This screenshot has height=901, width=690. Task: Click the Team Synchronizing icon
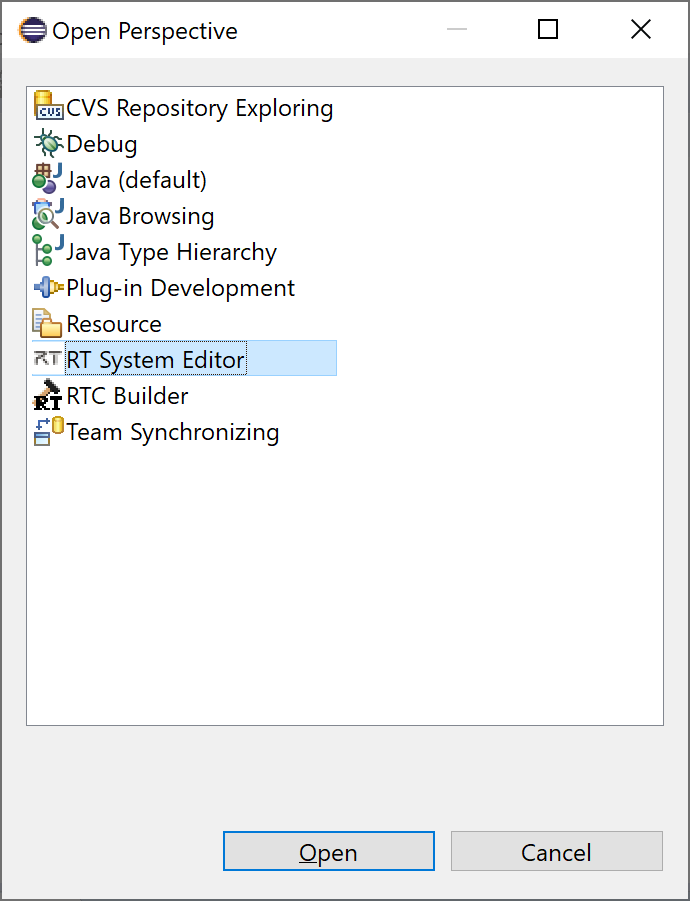point(48,432)
